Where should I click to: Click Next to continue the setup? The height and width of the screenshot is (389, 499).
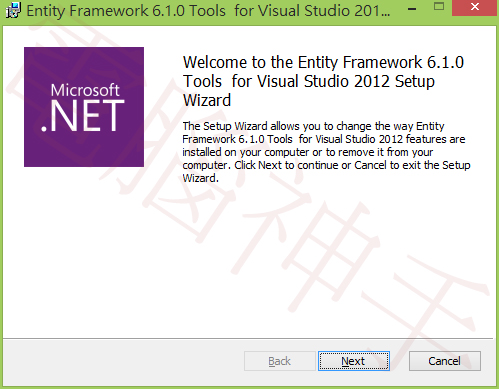(x=354, y=361)
